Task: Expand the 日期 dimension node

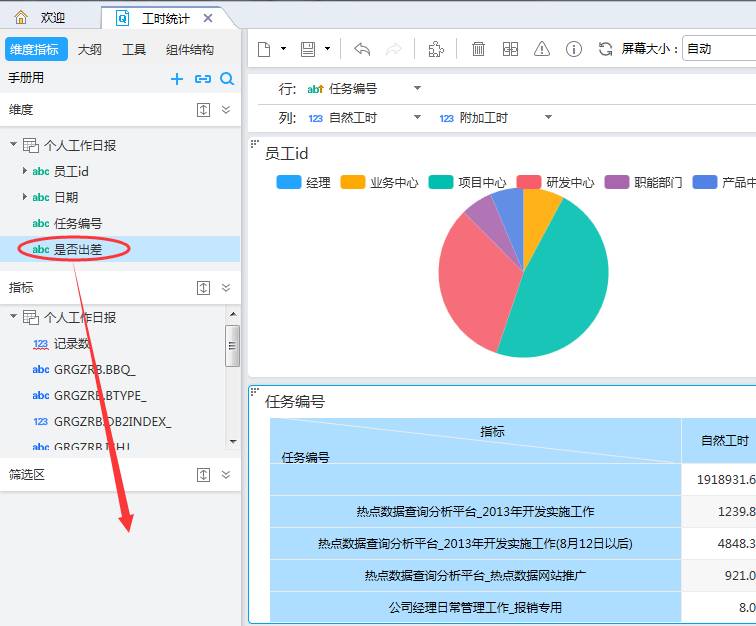Action: point(25,197)
